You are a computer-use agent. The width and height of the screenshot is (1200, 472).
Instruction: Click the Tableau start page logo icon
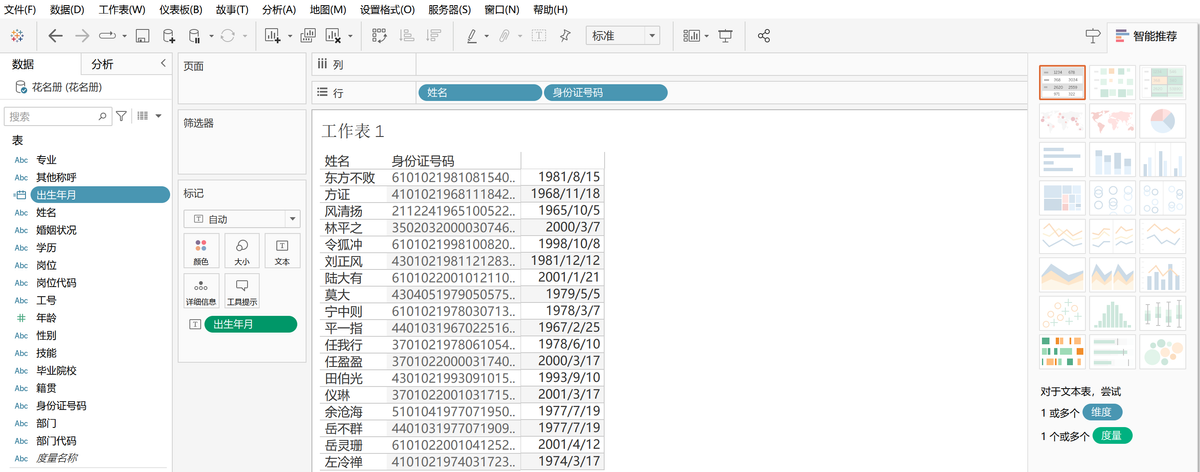(17, 36)
